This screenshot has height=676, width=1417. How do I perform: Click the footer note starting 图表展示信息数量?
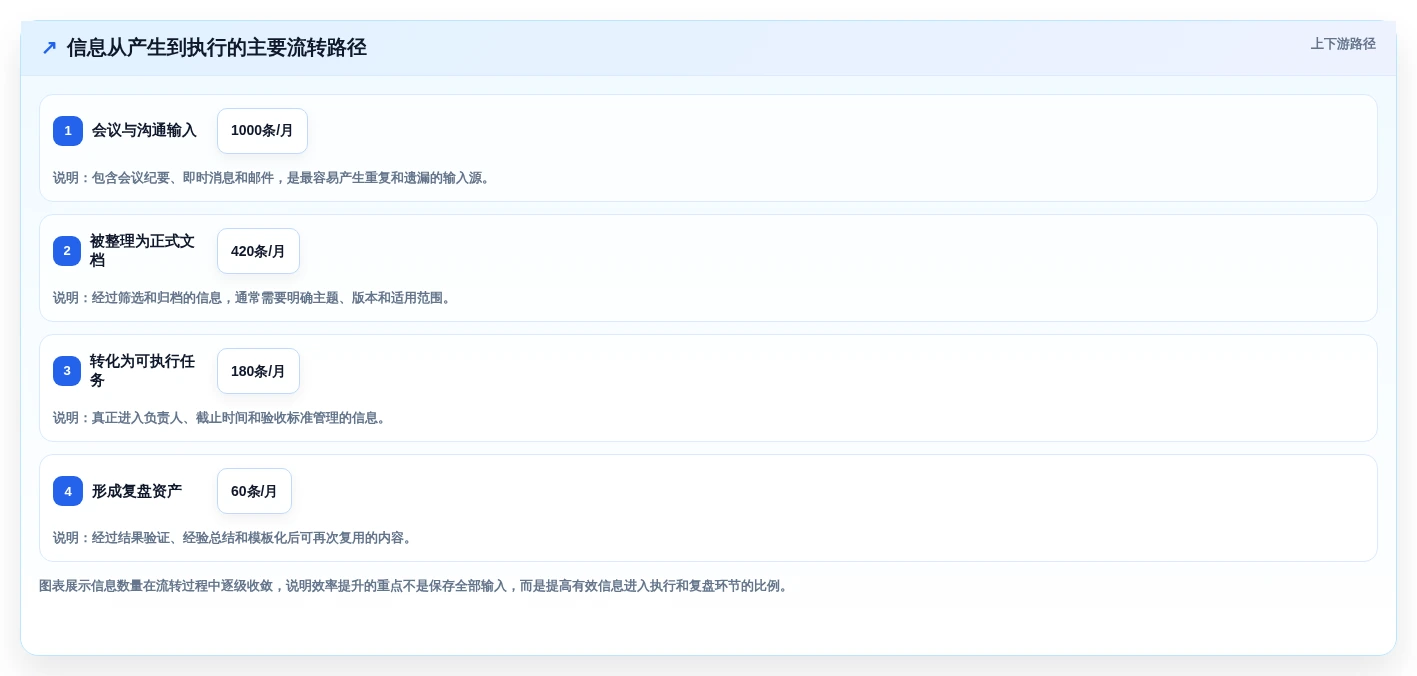(x=415, y=586)
